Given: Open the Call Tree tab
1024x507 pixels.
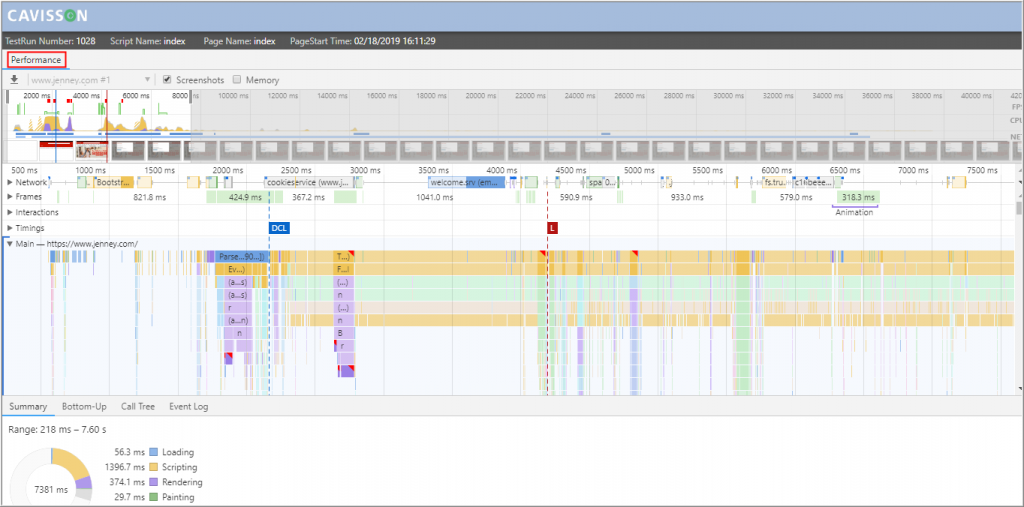Looking at the screenshot, I should pos(138,406).
